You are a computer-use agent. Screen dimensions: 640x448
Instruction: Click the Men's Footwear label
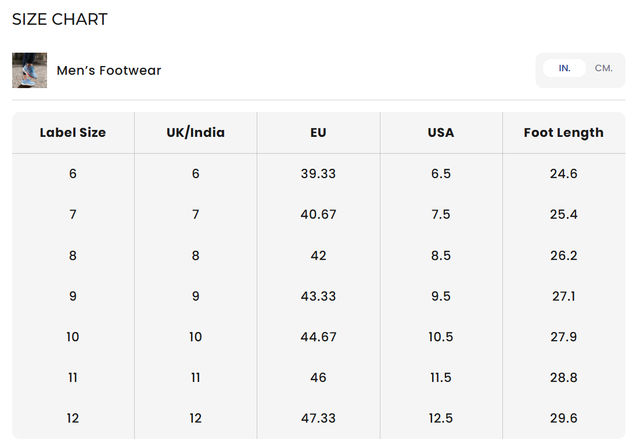(109, 71)
